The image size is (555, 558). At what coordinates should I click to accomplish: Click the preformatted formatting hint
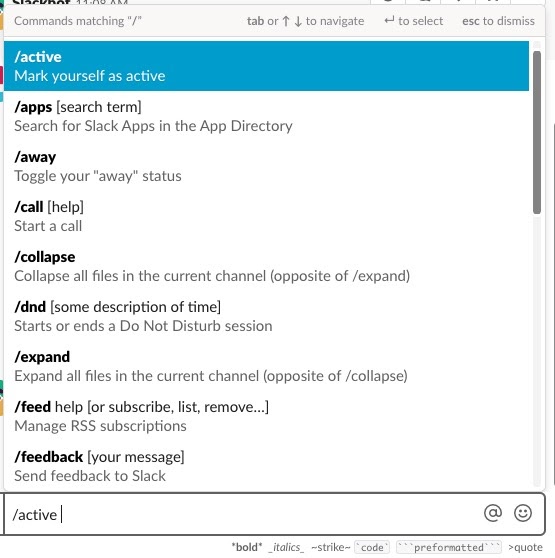(449, 547)
